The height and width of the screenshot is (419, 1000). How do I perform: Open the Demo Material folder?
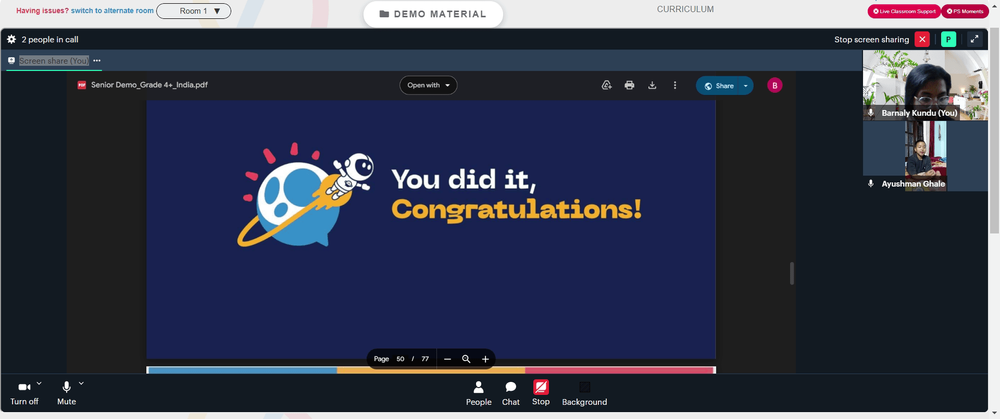pyautogui.click(x=433, y=14)
